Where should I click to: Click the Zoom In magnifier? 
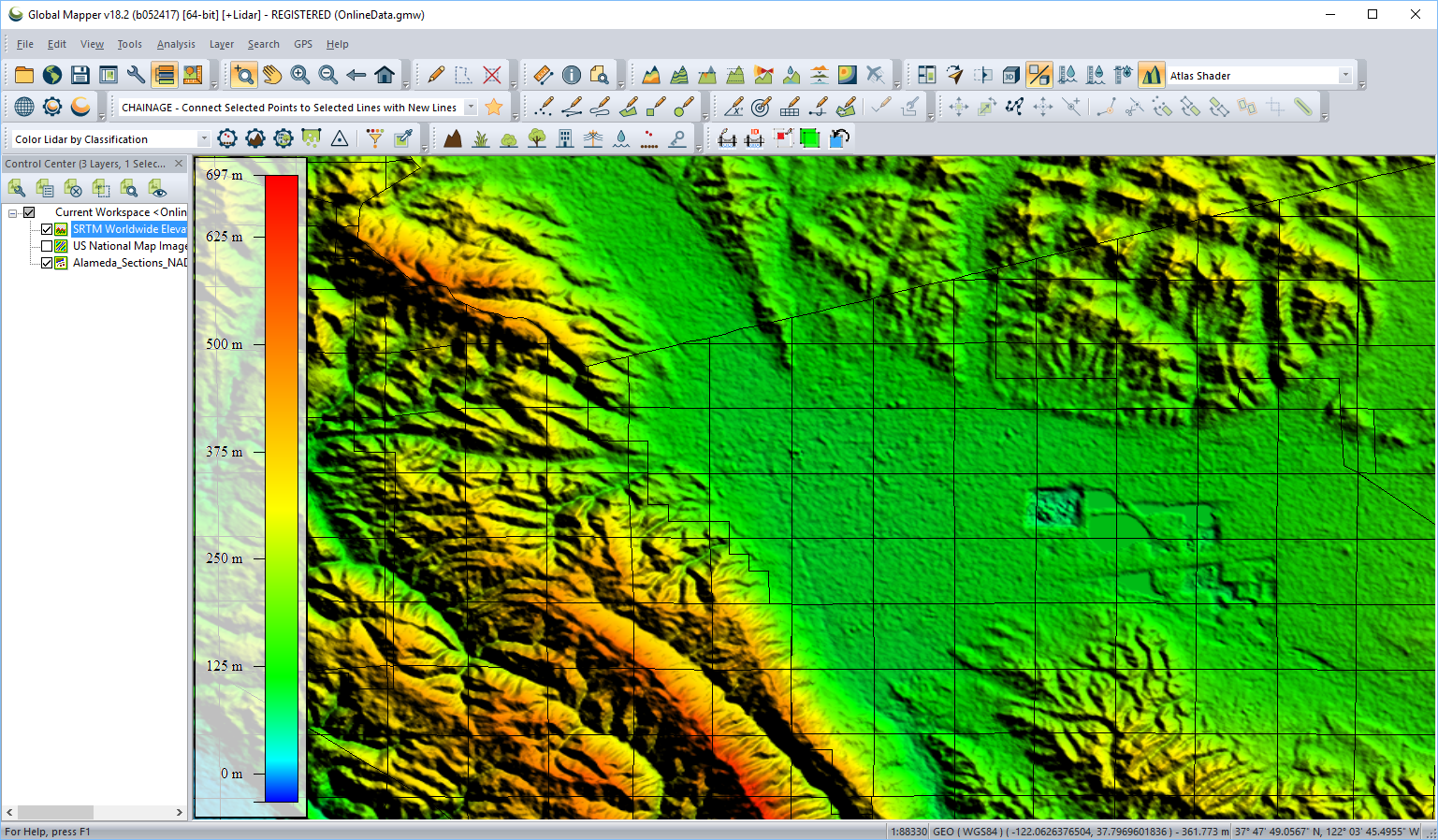point(300,75)
